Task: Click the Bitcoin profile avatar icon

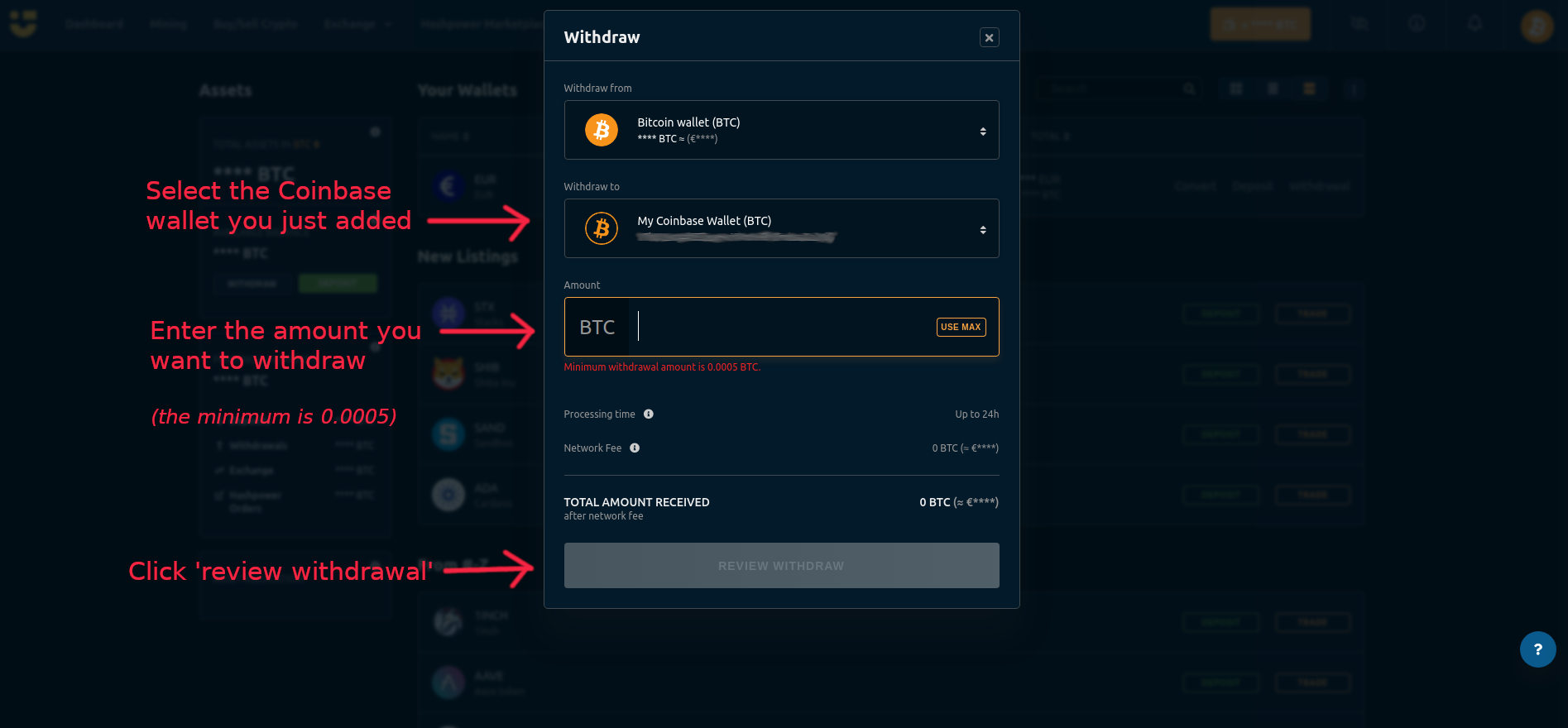Action: click(x=1537, y=26)
